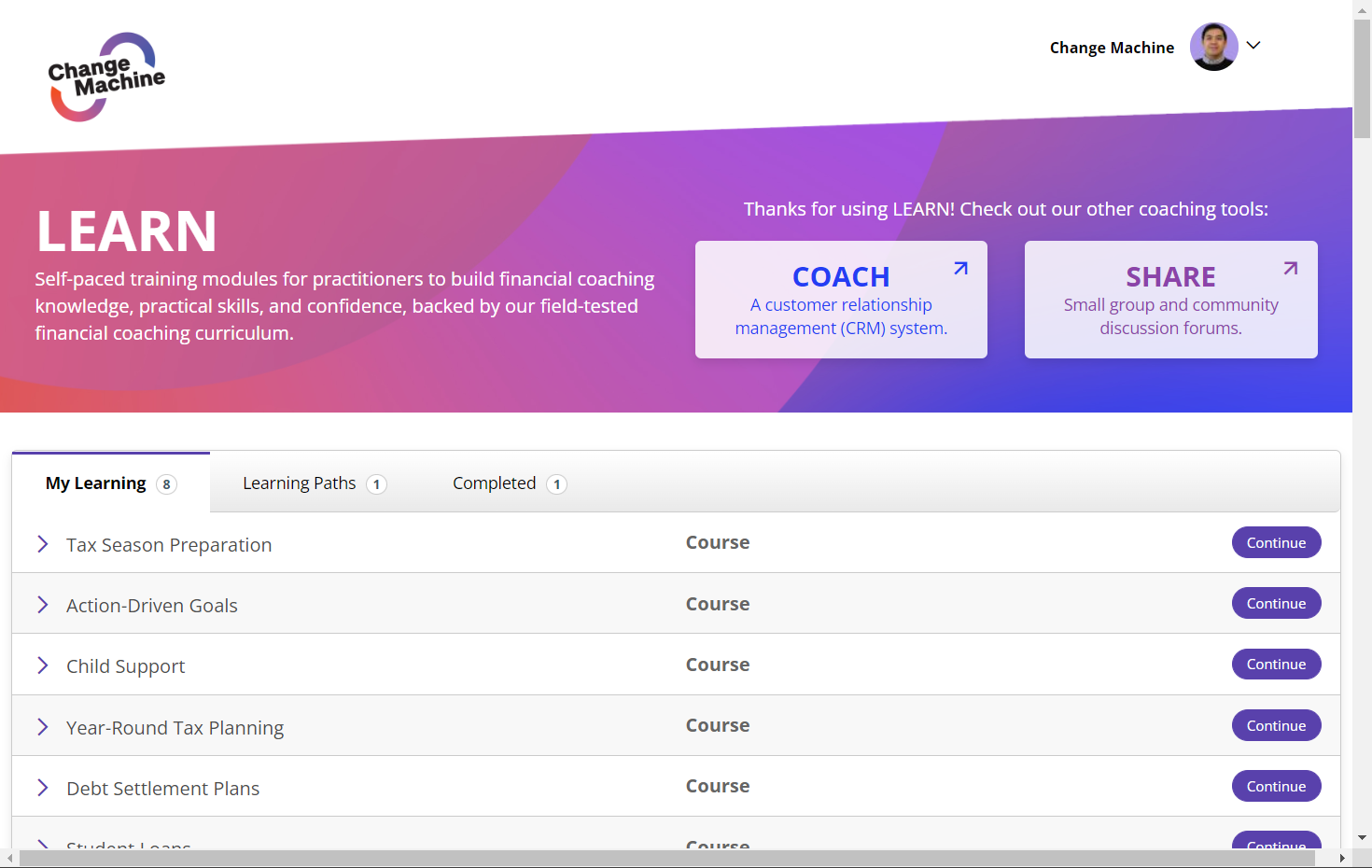Click the external arrow icon on COACH
This screenshot has height=868, width=1372.
(x=960, y=269)
